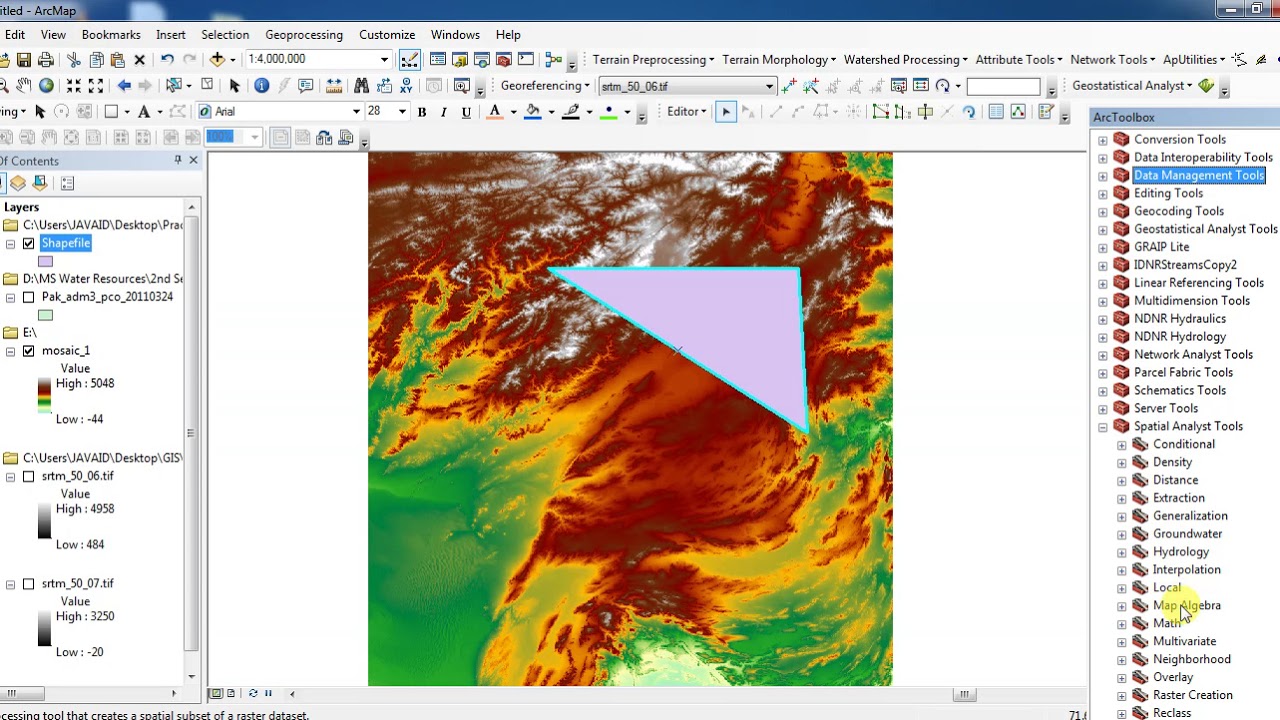Select the Identify tool
This screenshot has height=720, width=1280.
[261, 85]
